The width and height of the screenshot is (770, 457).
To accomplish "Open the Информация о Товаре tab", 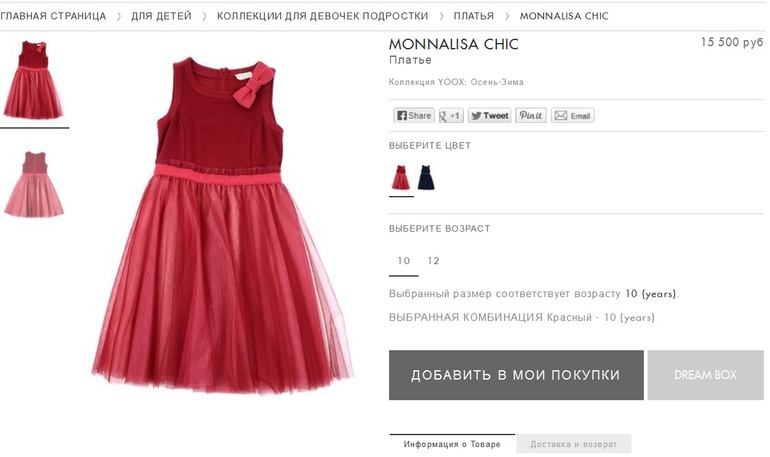I will coord(452,444).
